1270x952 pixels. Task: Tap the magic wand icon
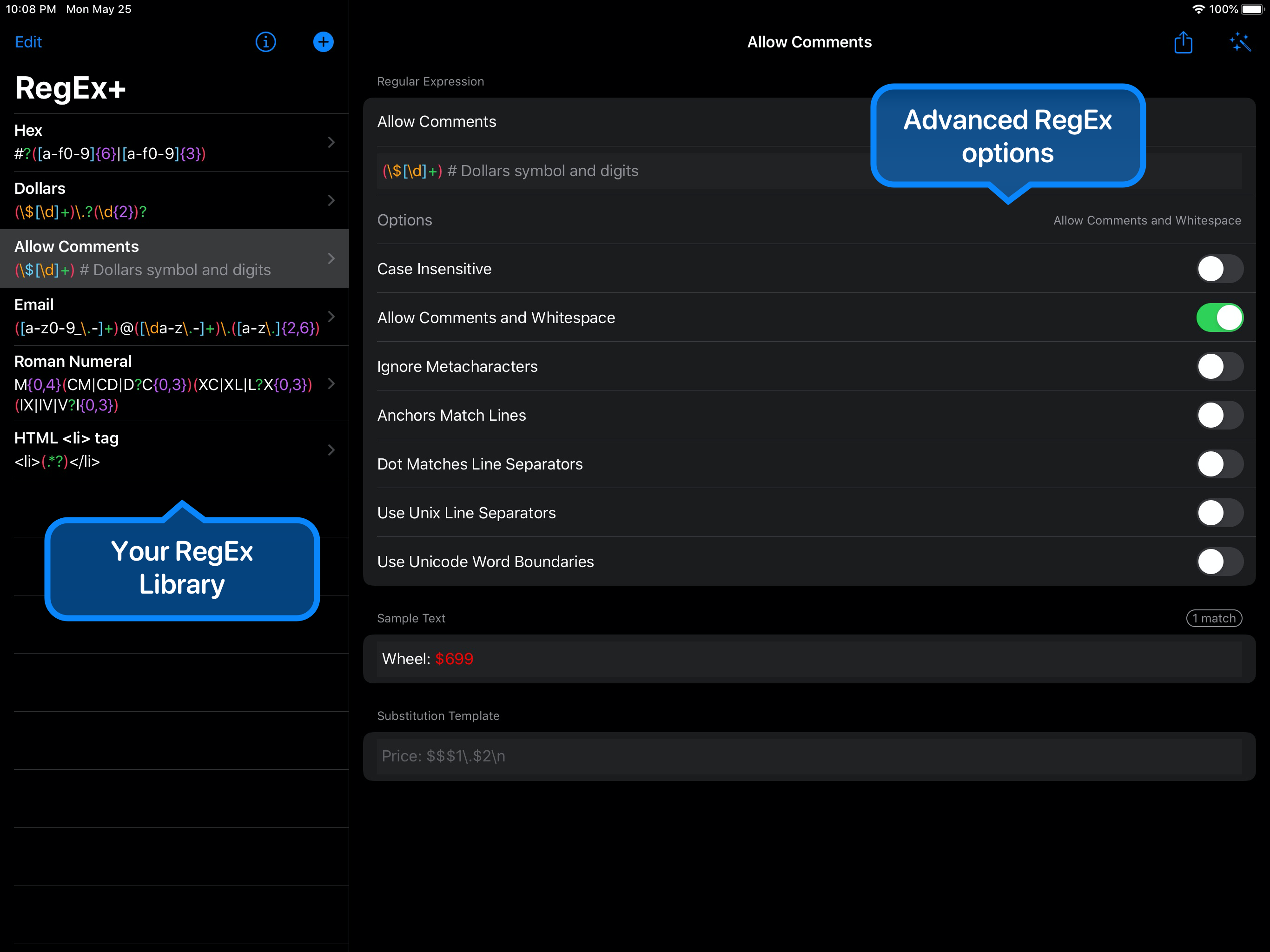click(x=1240, y=42)
